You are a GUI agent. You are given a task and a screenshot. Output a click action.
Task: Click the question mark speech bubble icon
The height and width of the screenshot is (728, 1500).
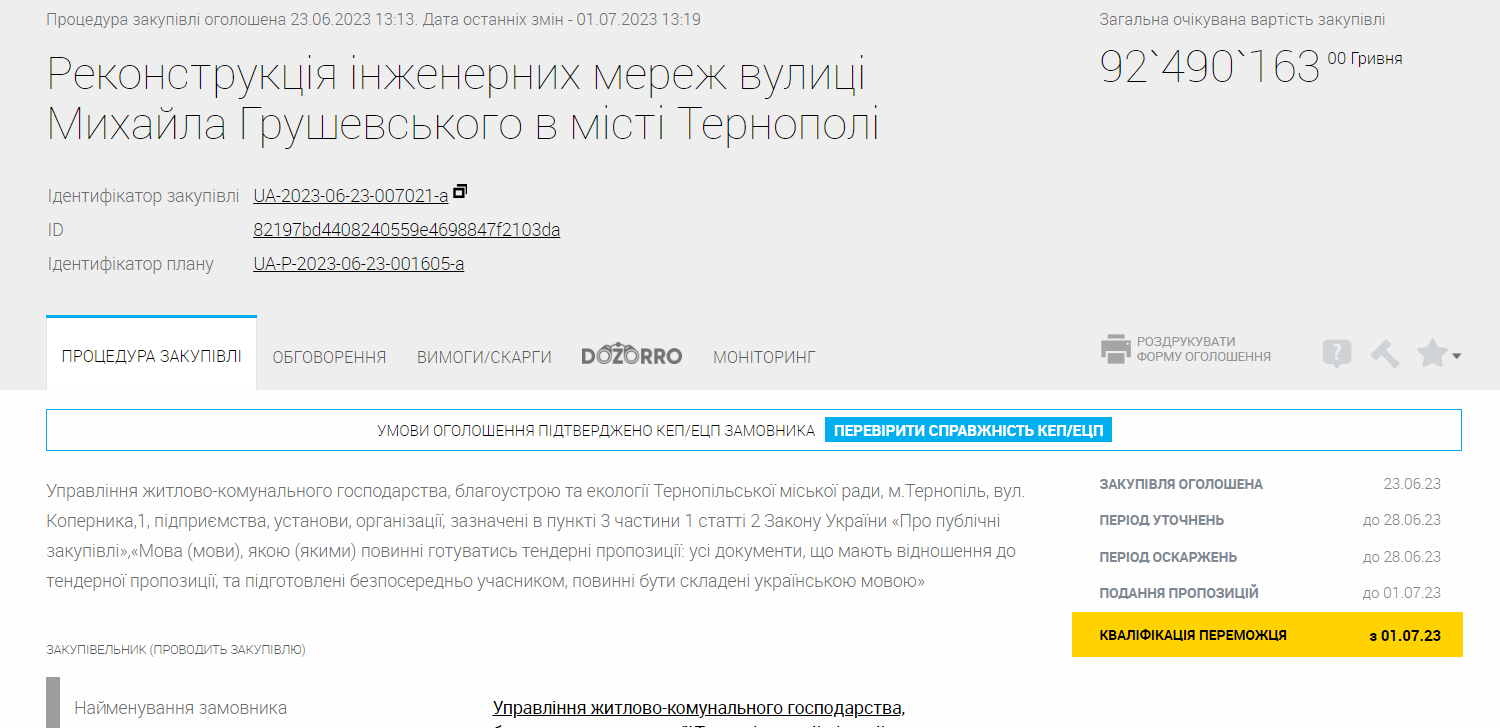(1337, 354)
